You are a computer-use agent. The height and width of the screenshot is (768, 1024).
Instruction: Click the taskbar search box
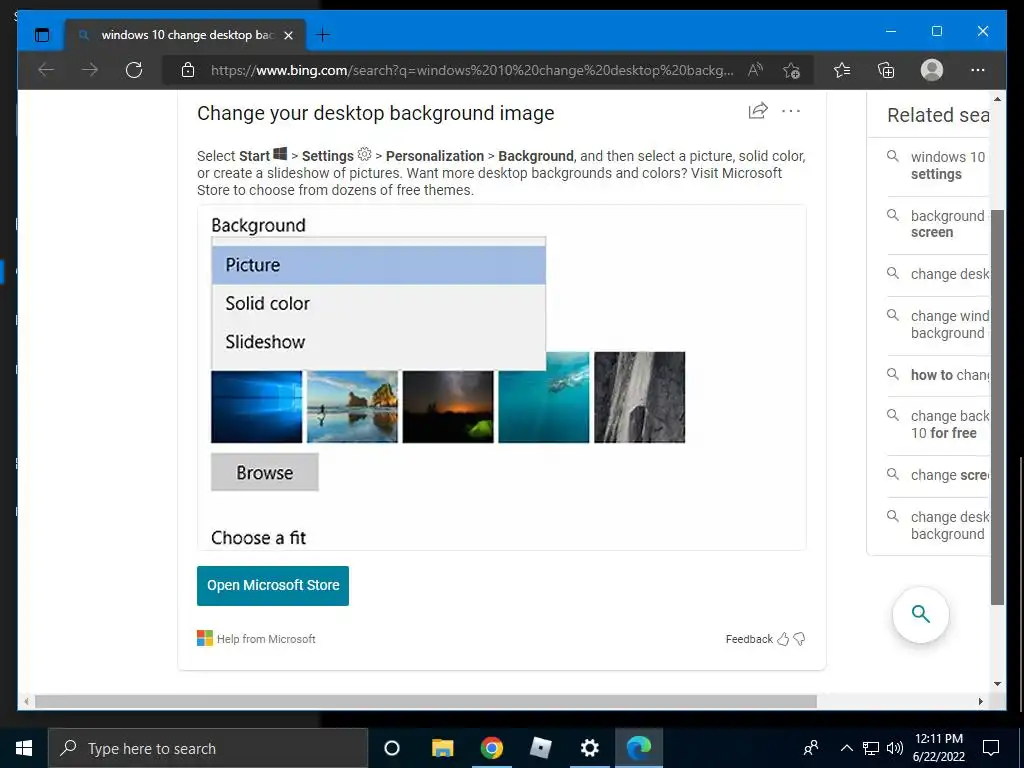click(208, 748)
